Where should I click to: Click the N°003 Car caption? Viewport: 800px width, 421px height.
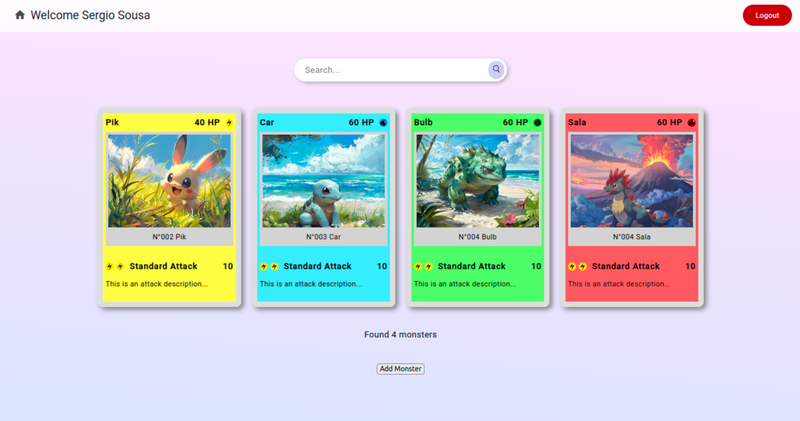coord(323,237)
